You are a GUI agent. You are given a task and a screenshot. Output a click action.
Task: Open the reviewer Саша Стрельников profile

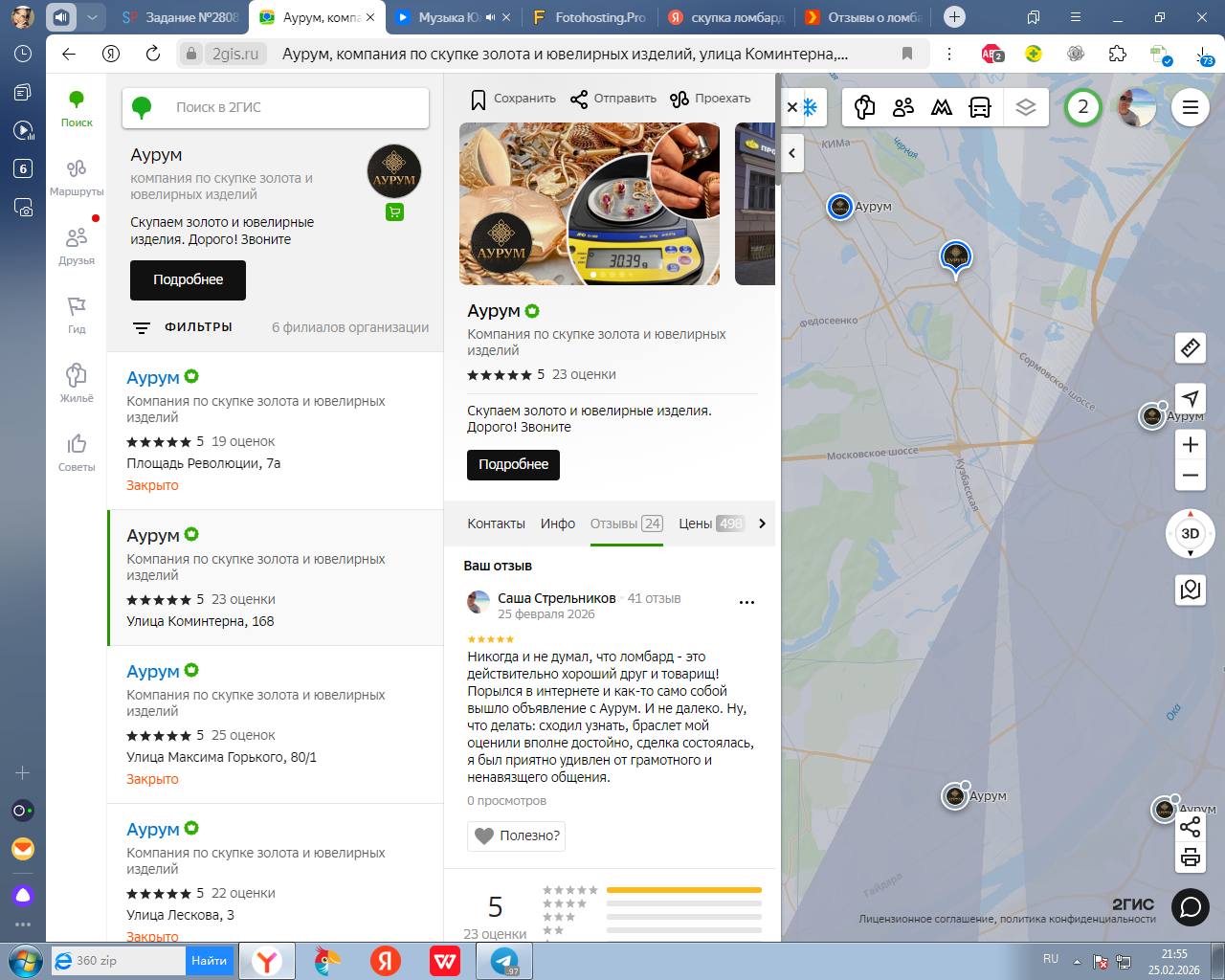556,598
